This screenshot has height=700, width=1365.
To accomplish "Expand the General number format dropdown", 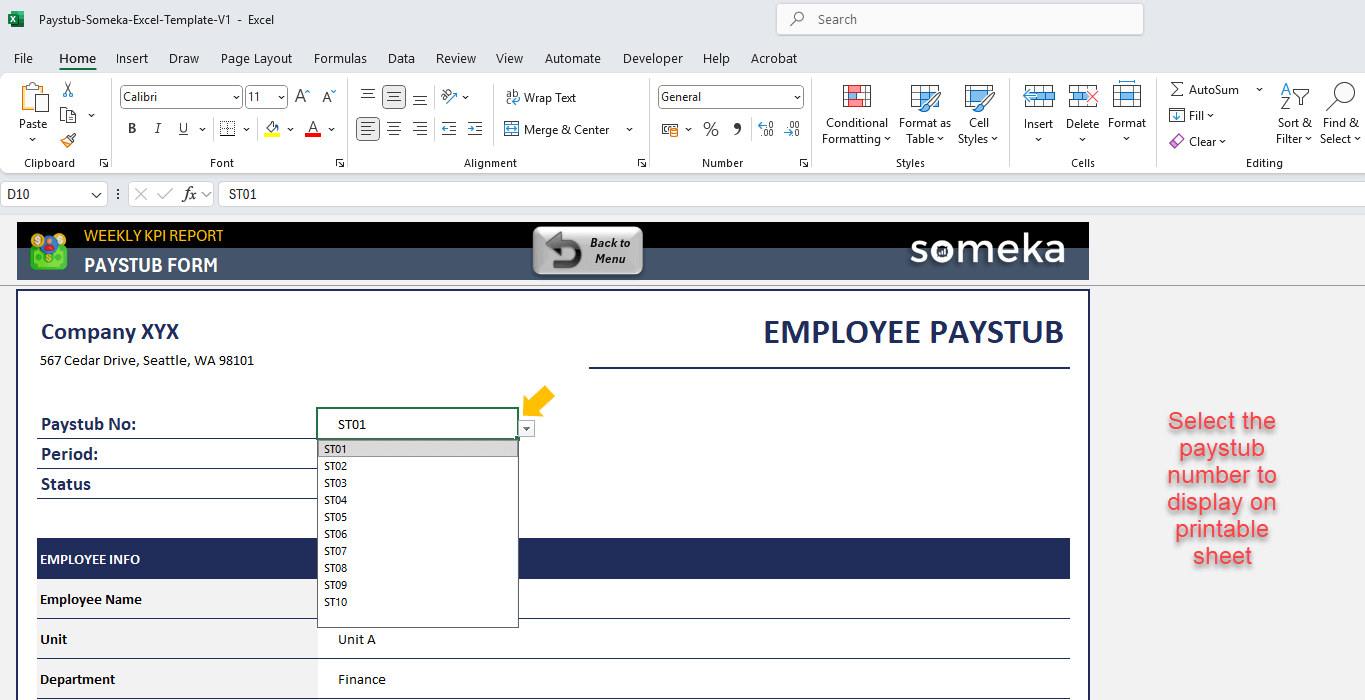I will coord(797,97).
